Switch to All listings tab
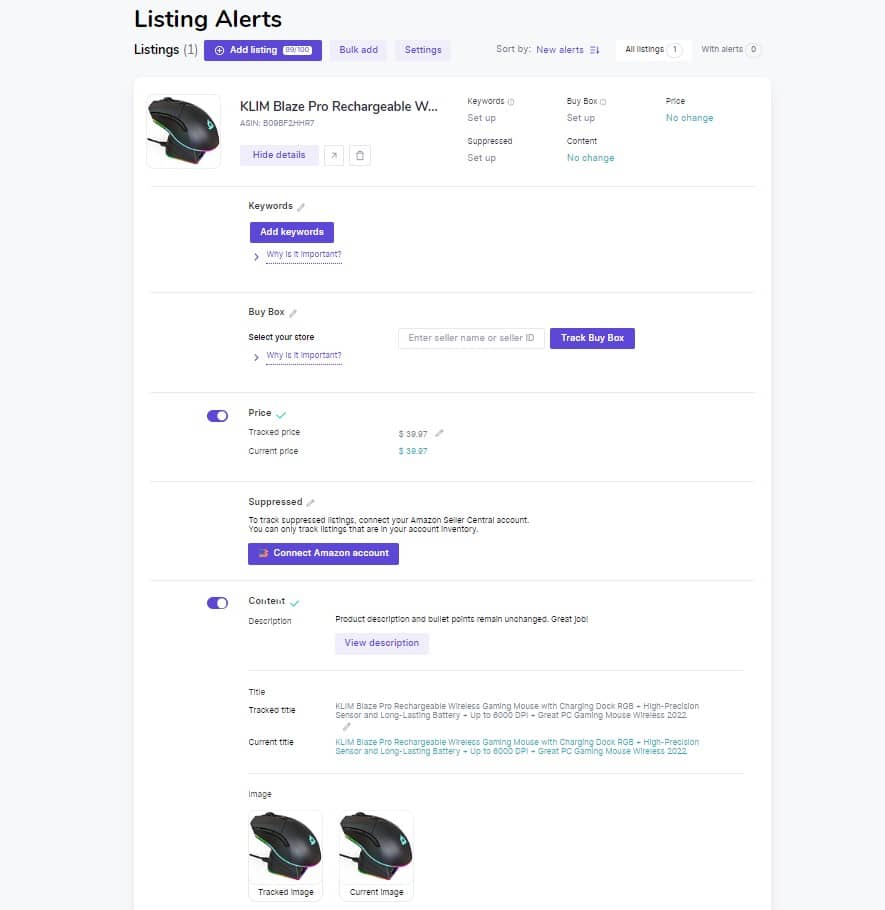The image size is (885, 910). (653, 49)
